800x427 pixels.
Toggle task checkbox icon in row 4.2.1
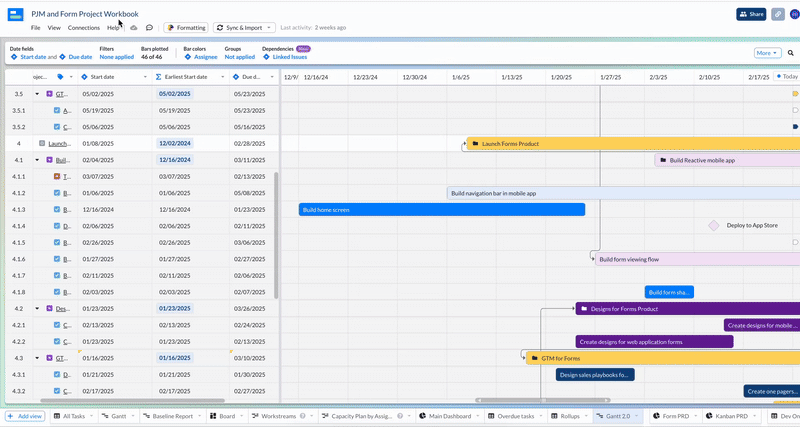click(57, 325)
